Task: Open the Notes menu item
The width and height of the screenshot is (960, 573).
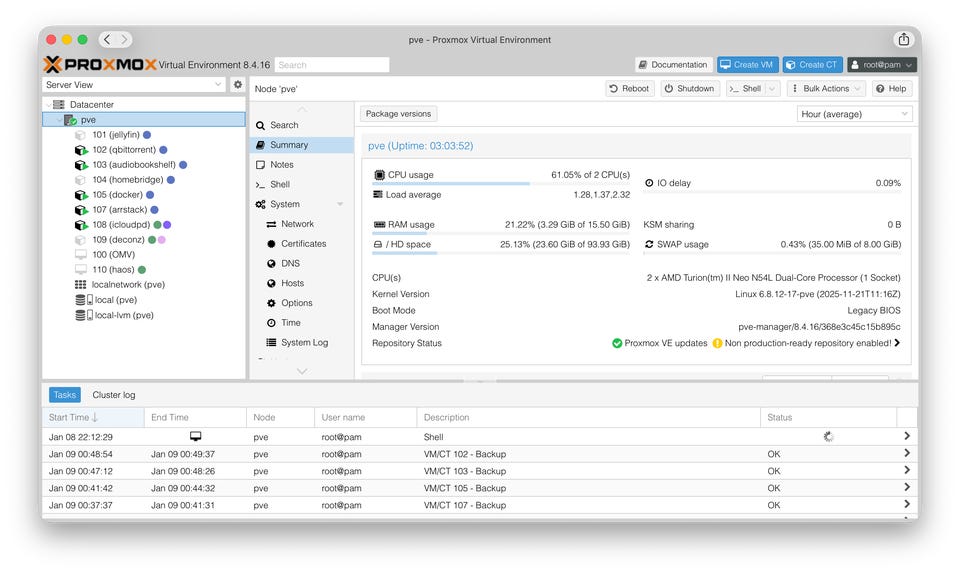Action: coord(282,165)
